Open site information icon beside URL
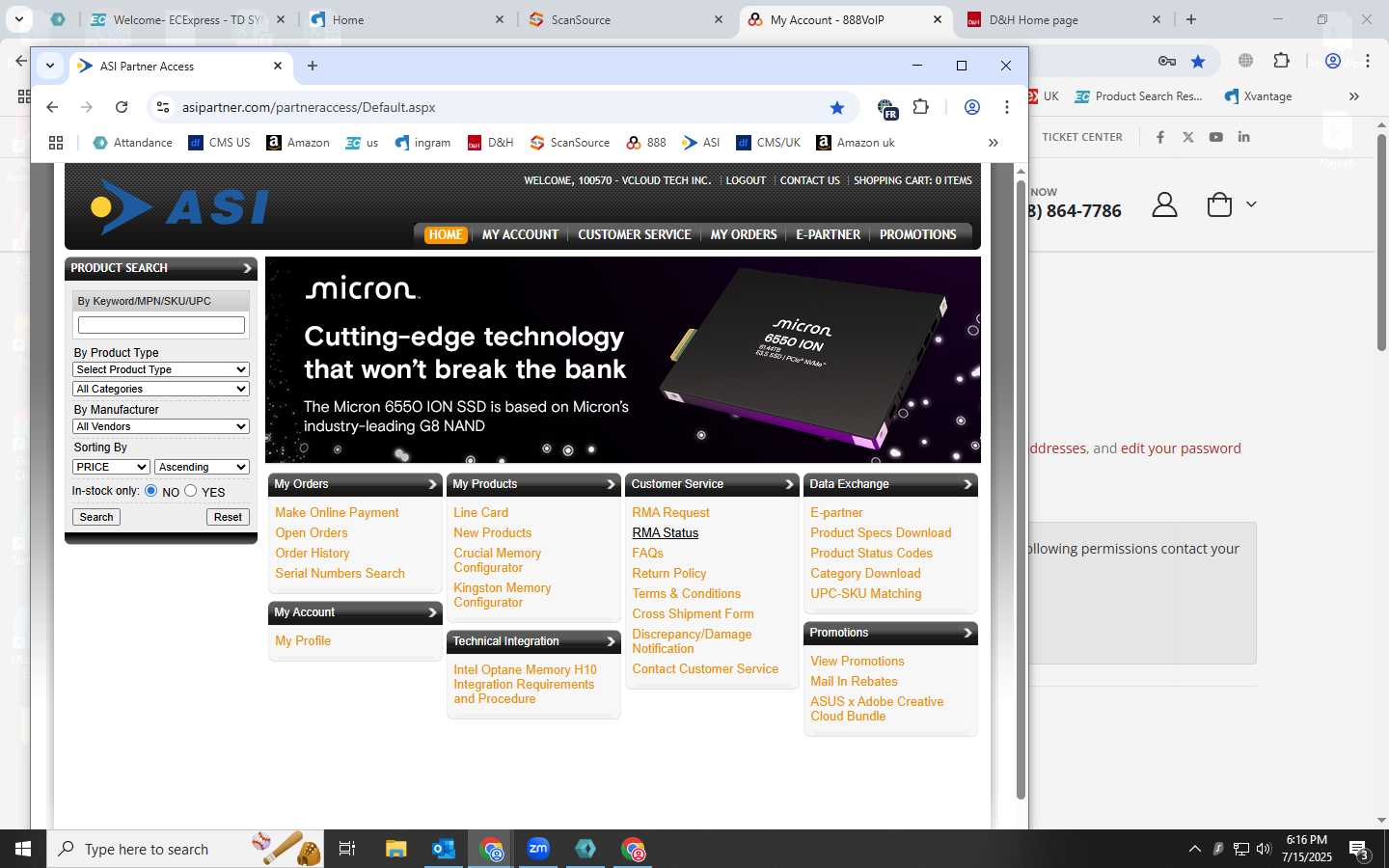This screenshot has height=868, width=1389. 163,107
